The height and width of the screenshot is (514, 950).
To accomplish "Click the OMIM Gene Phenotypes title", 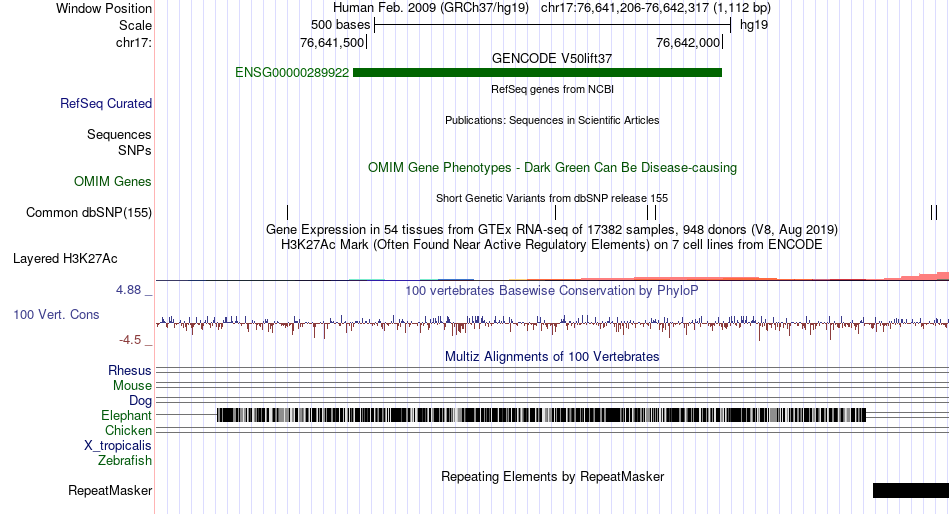I will point(552,168).
